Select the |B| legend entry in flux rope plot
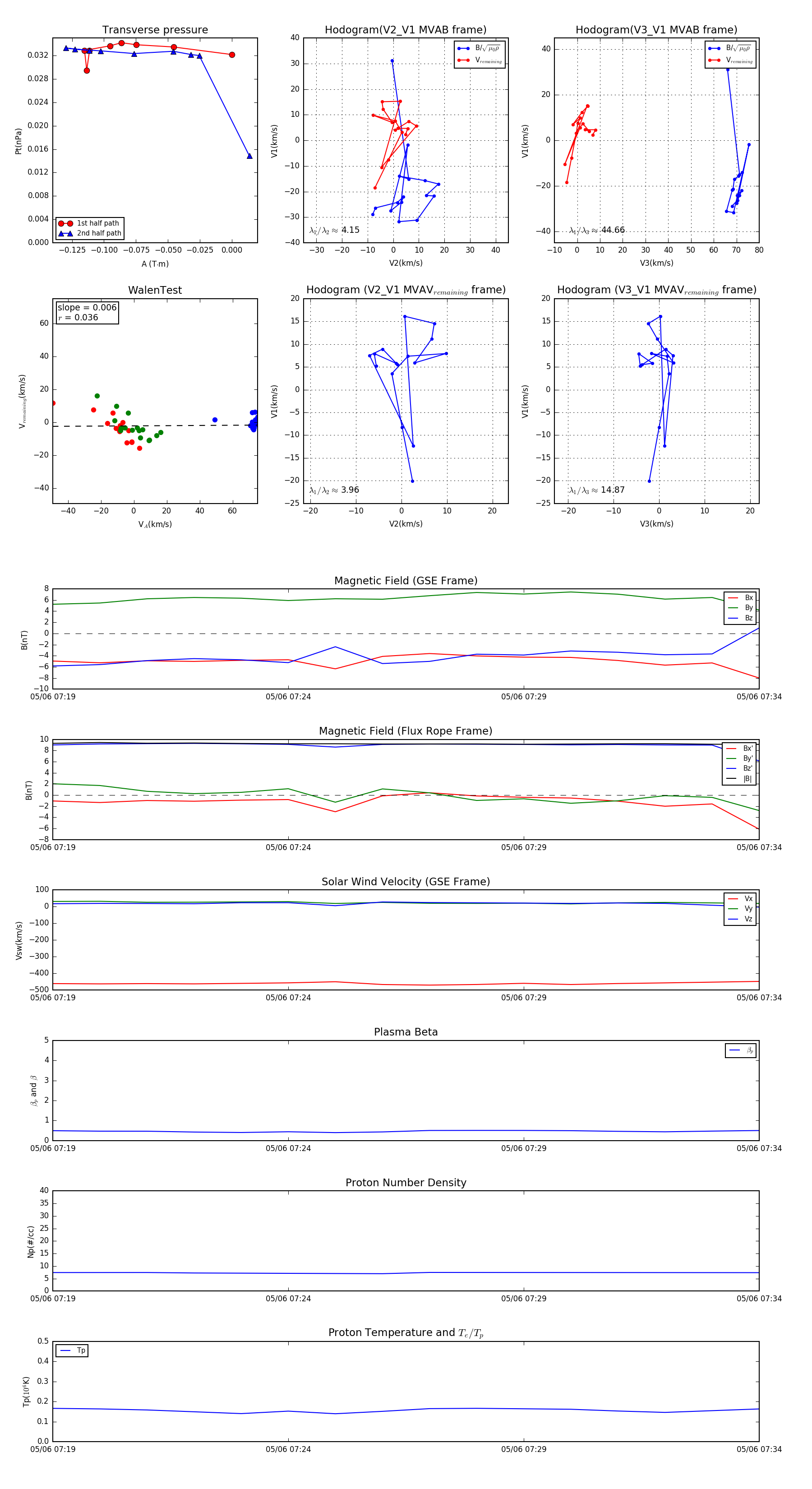The height and width of the screenshot is (1489, 812). click(x=740, y=779)
